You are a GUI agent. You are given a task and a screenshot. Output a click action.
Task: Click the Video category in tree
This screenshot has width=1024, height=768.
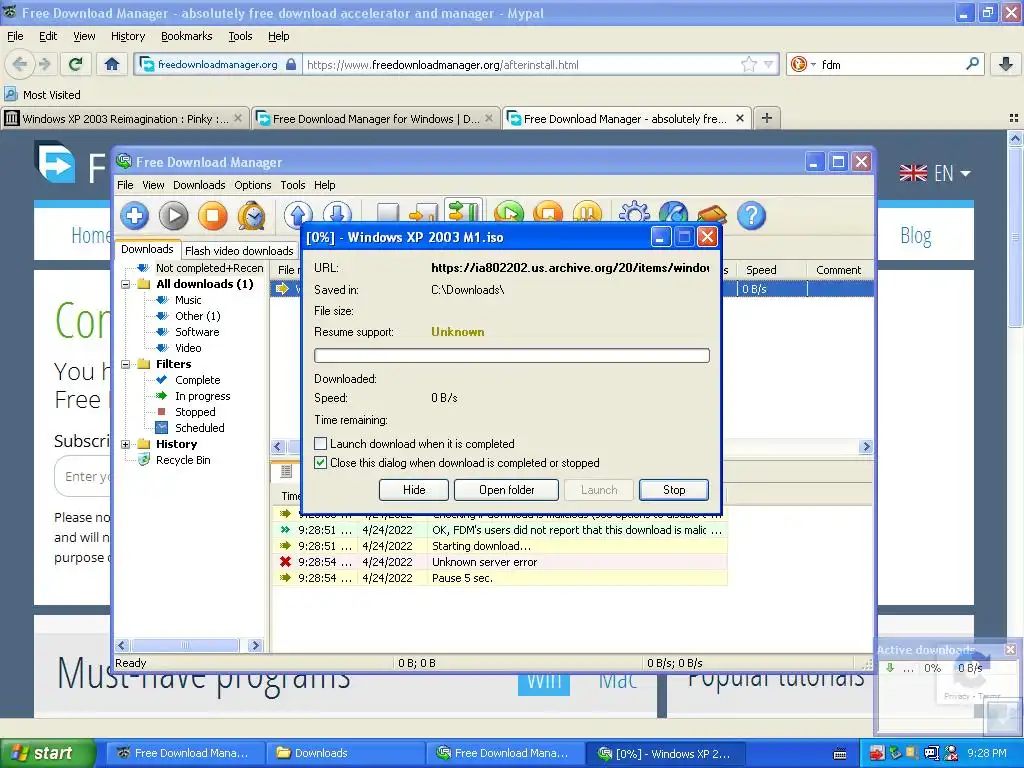tap(187, 348)
